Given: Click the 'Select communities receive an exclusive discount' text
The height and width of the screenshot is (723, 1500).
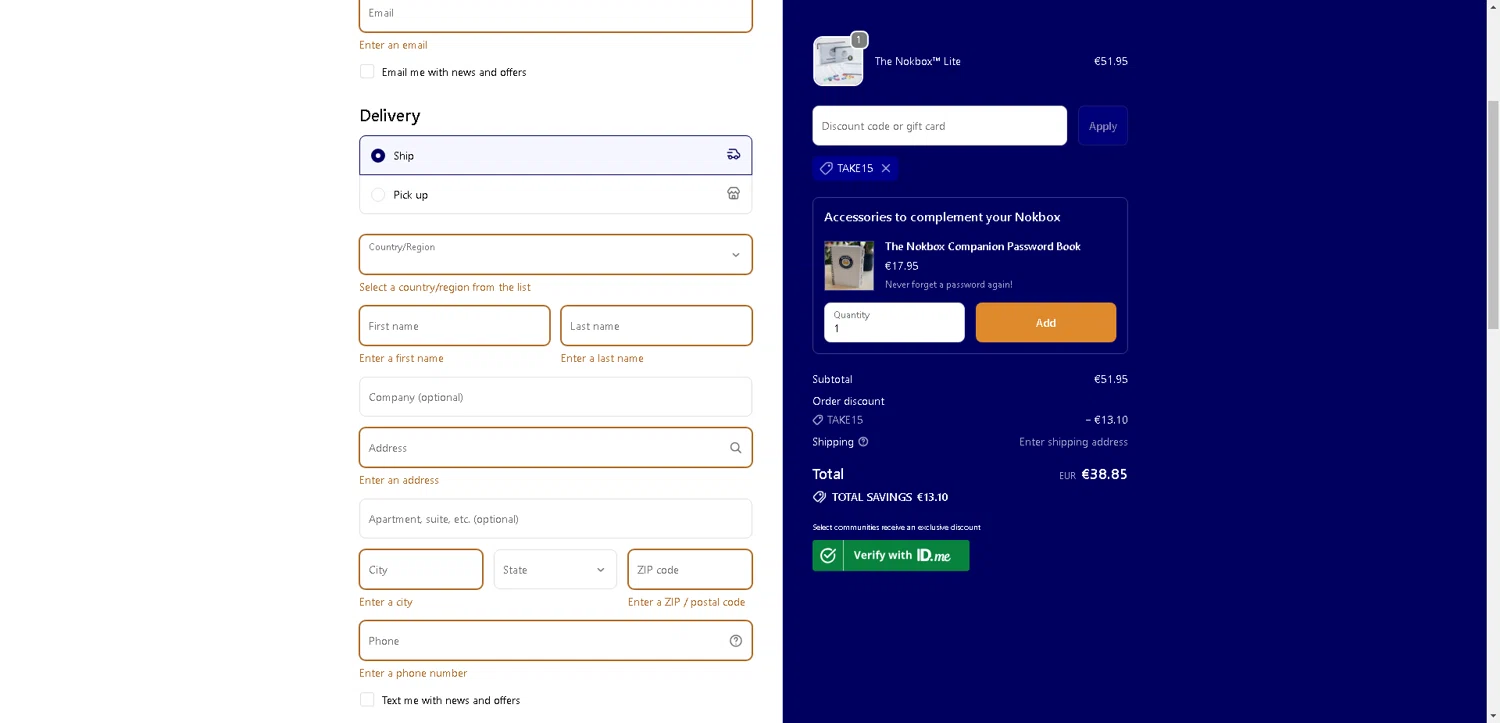Looking at the screenshot, I should click(896, 527).
